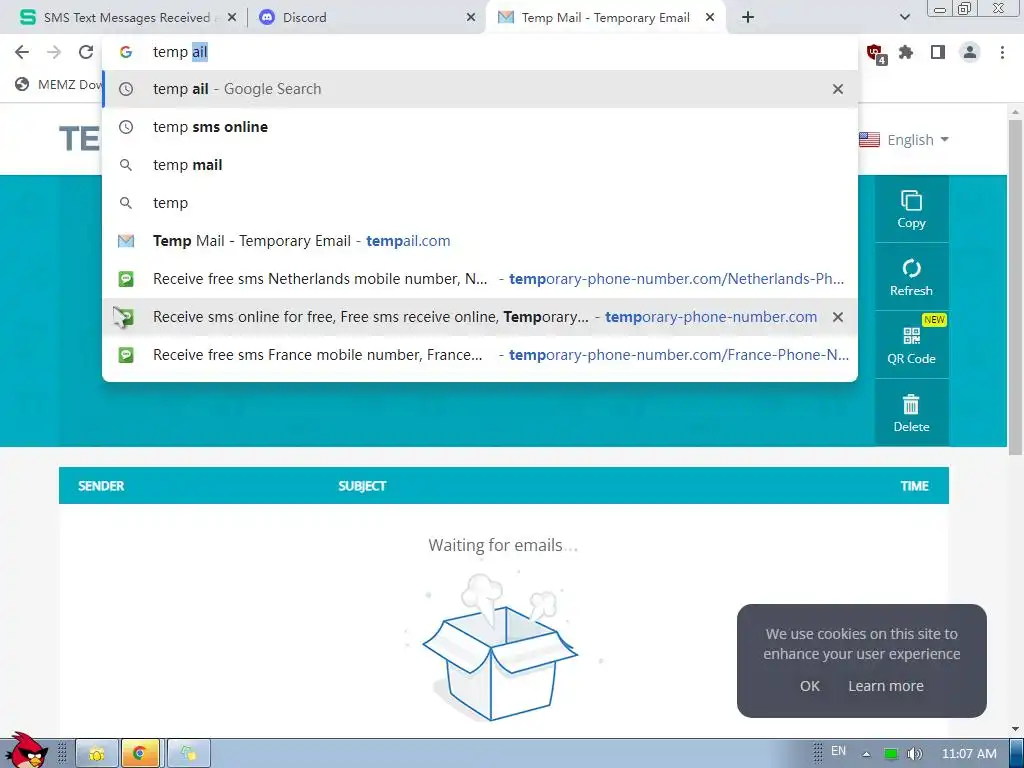The height and width of the screenshot is (768, 1024).
Task: Click the Refresh icon in the sidebar
Action: 911,277
